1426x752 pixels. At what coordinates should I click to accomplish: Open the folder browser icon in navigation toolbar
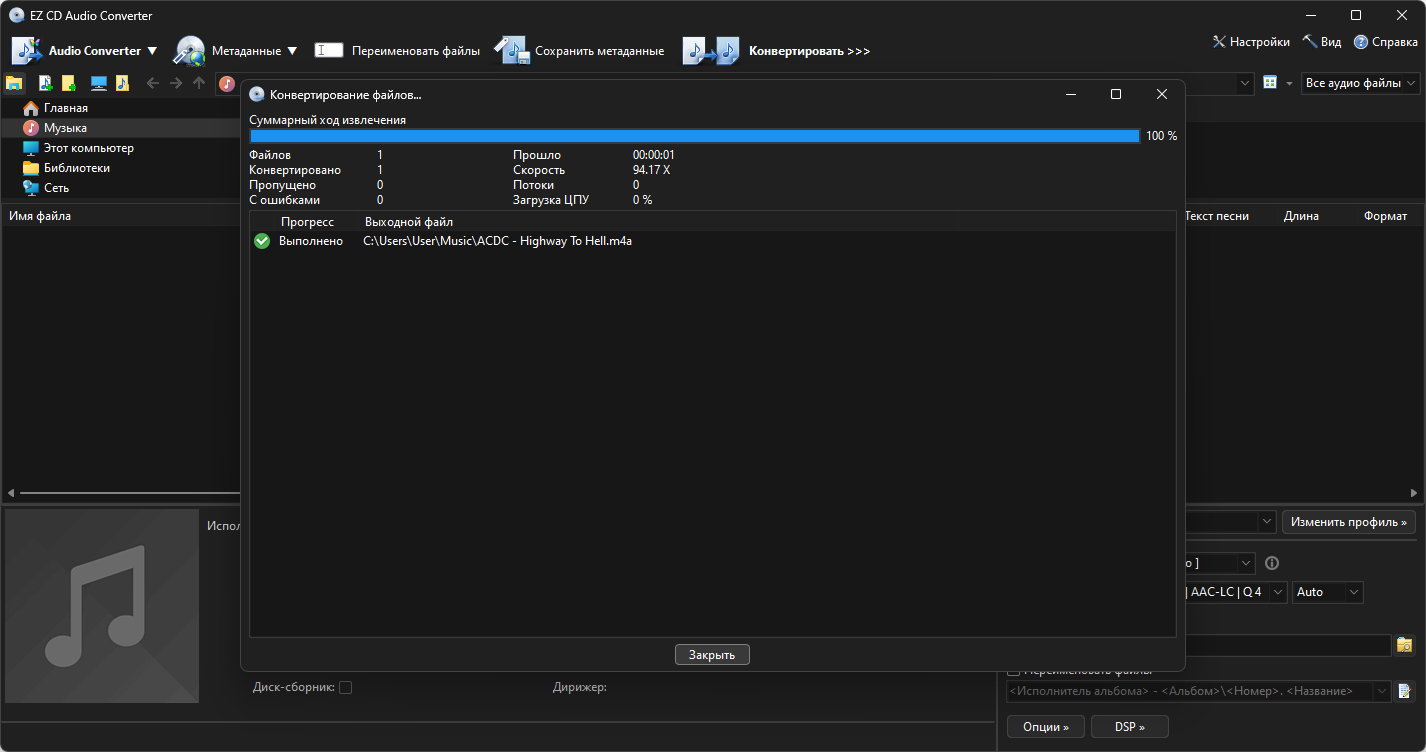coord(14,83)
